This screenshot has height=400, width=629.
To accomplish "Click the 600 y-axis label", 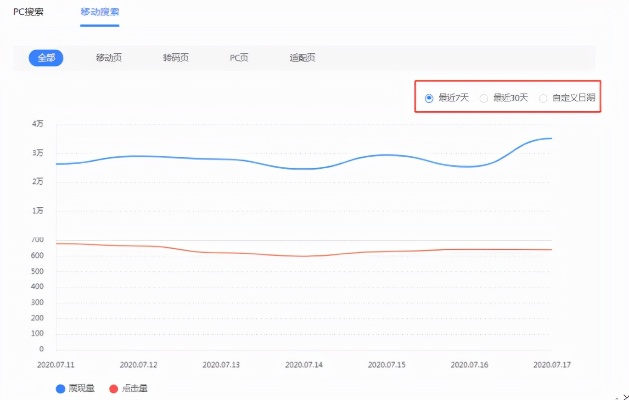I will 37,256.
